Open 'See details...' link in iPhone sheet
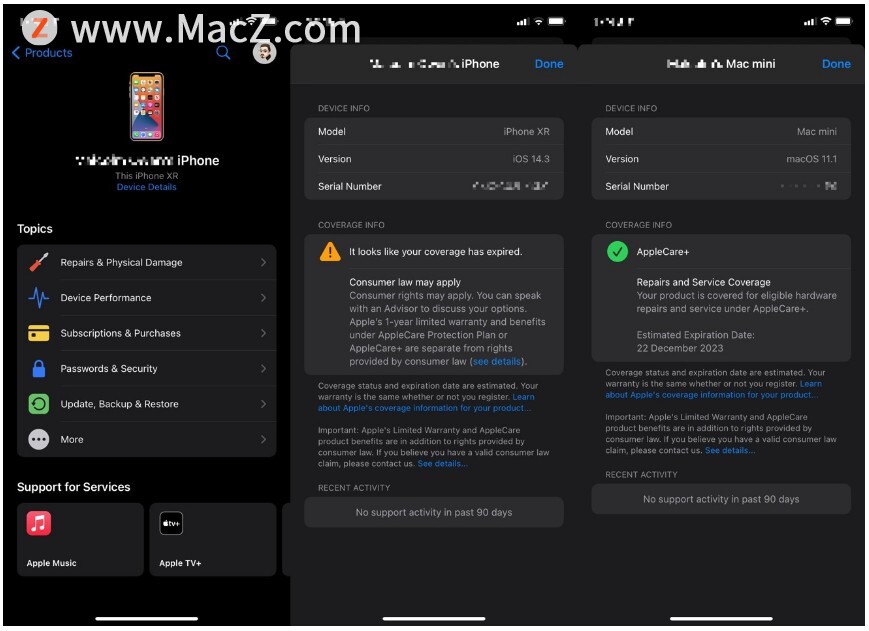This screenshot has width=869, height=631. click(442, 464)
